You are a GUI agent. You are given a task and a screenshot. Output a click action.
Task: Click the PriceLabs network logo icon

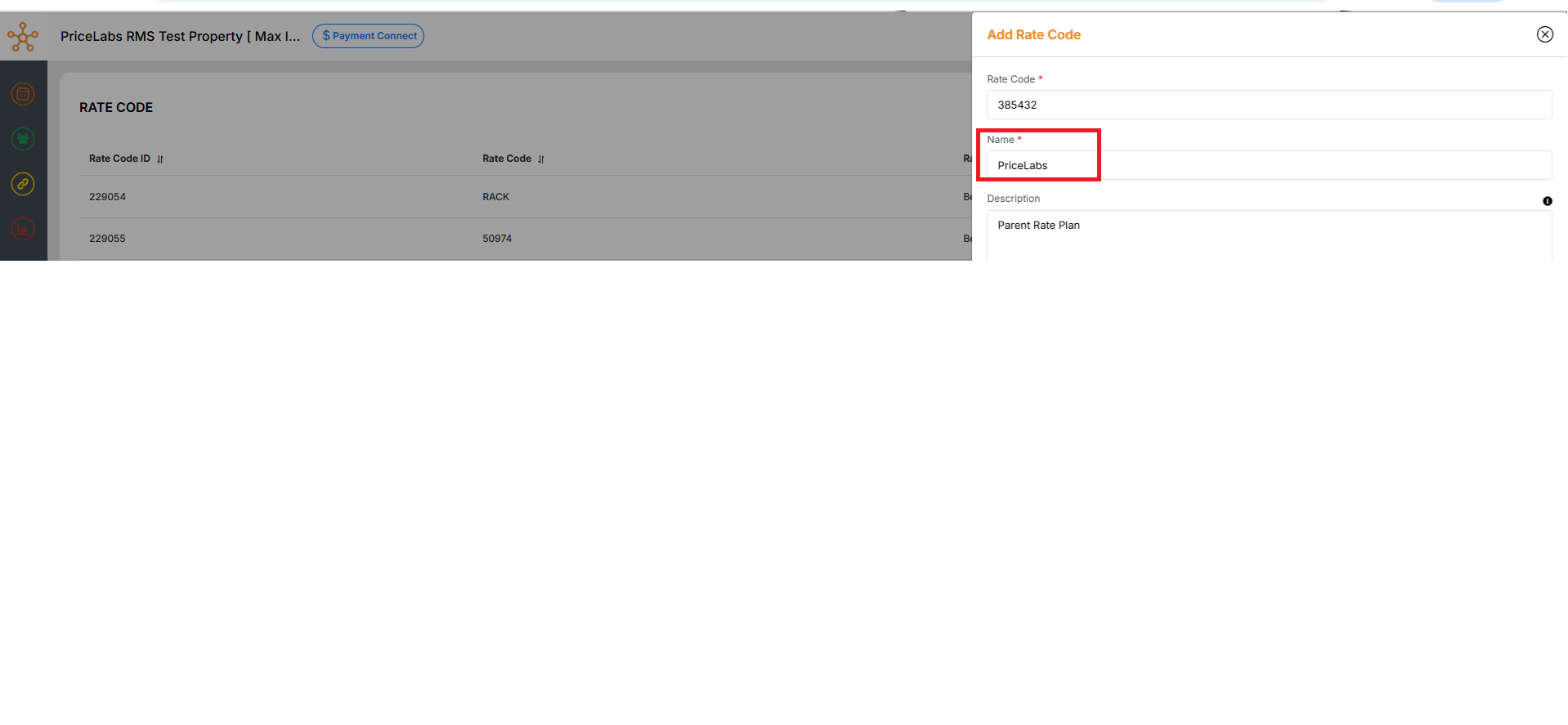(23, 37)
